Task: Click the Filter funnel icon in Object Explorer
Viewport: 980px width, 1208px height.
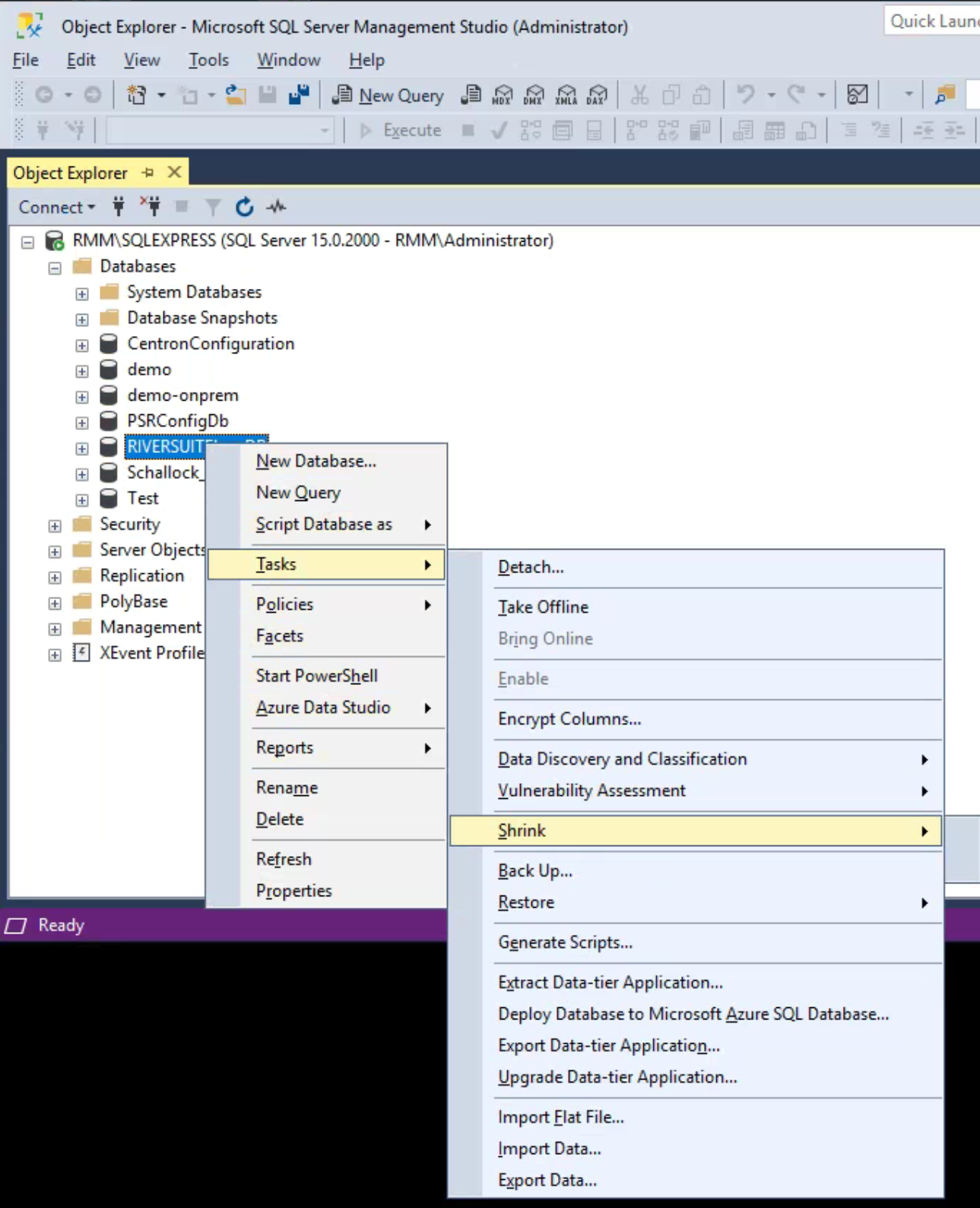Action: (x=213, y=206)
